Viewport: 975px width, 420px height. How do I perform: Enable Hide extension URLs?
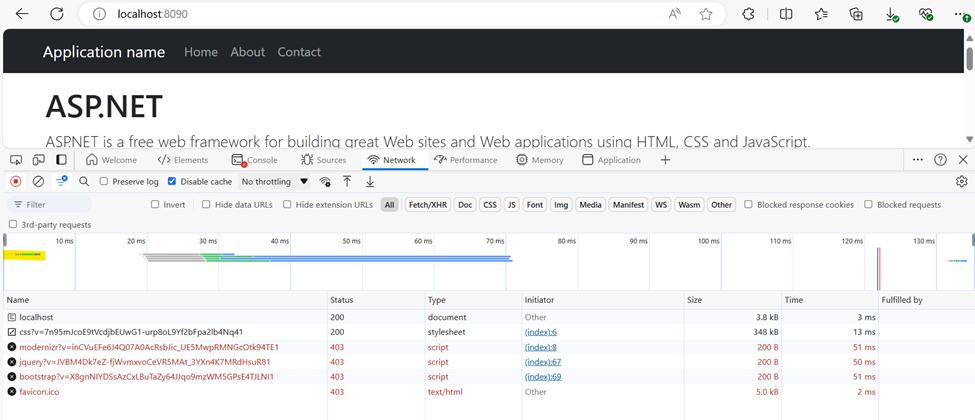[x=287, y=204]
